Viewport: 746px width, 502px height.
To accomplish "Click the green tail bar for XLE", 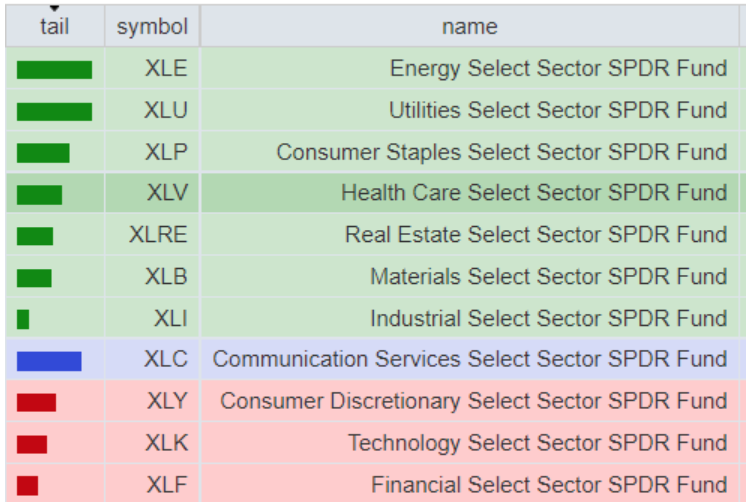I will click(54, 69).
